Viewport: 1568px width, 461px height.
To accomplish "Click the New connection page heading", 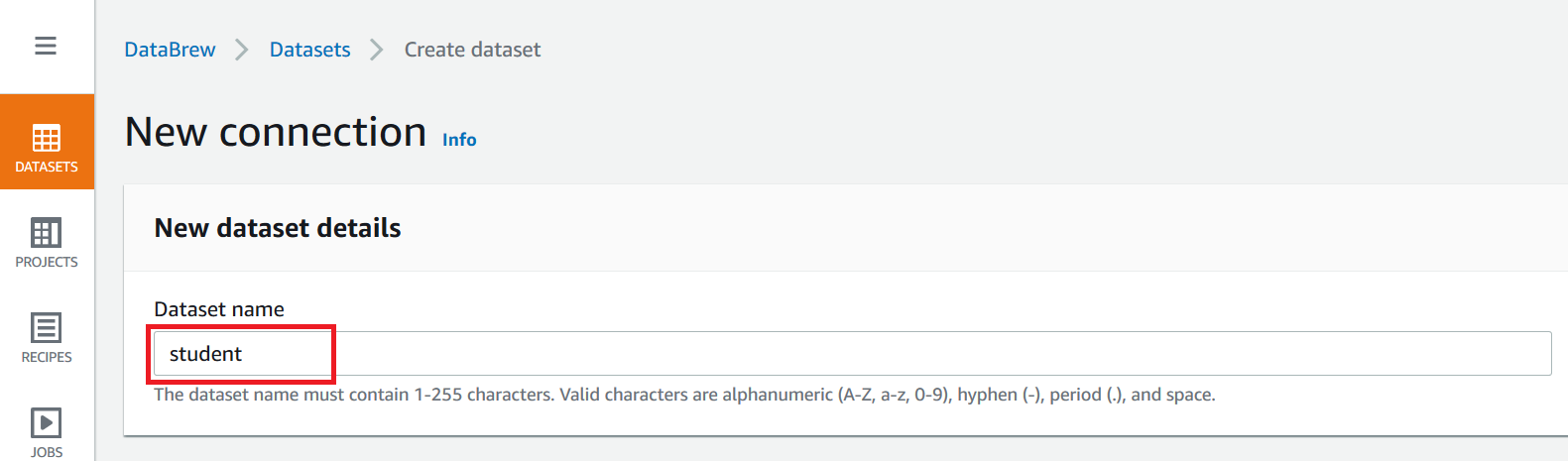I will click(276, 132).
